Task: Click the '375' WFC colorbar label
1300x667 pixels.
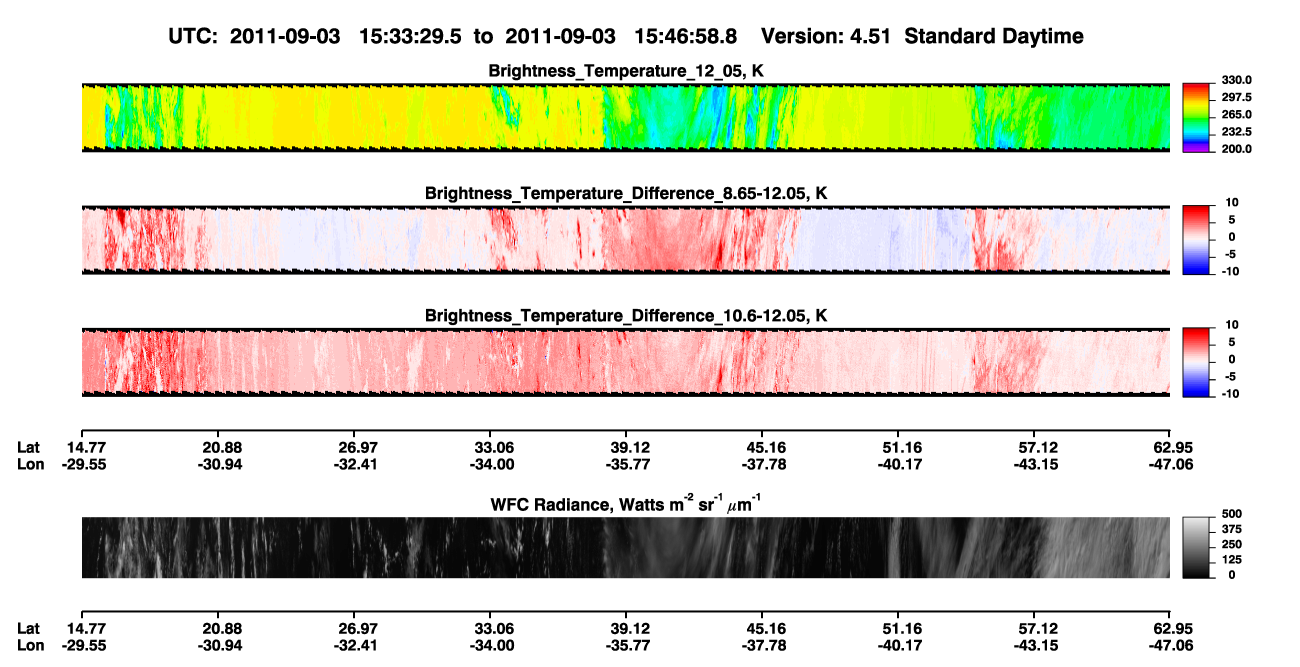Action: pos(1232,529)
